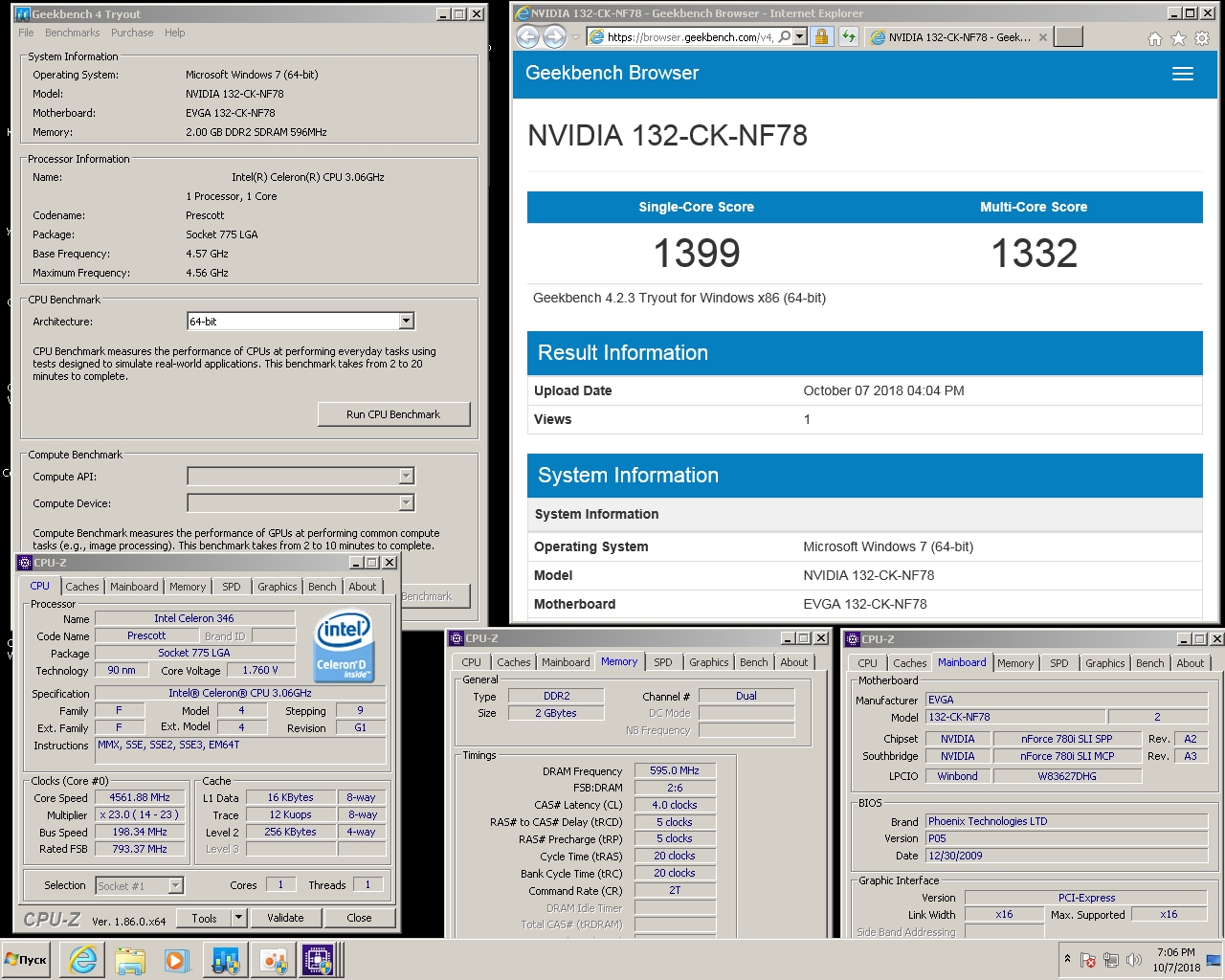Screen dimensions: 1225x980
Task: Click the Multiplier value x 23.0 ( 14 - 23 )
Action: coord(140,814)
